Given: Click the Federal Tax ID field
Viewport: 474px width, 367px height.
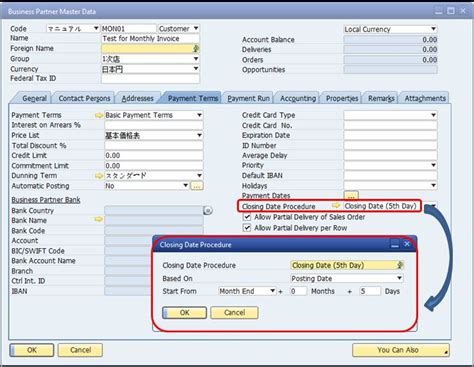Looking at the screenshot, I should (150, 79).
